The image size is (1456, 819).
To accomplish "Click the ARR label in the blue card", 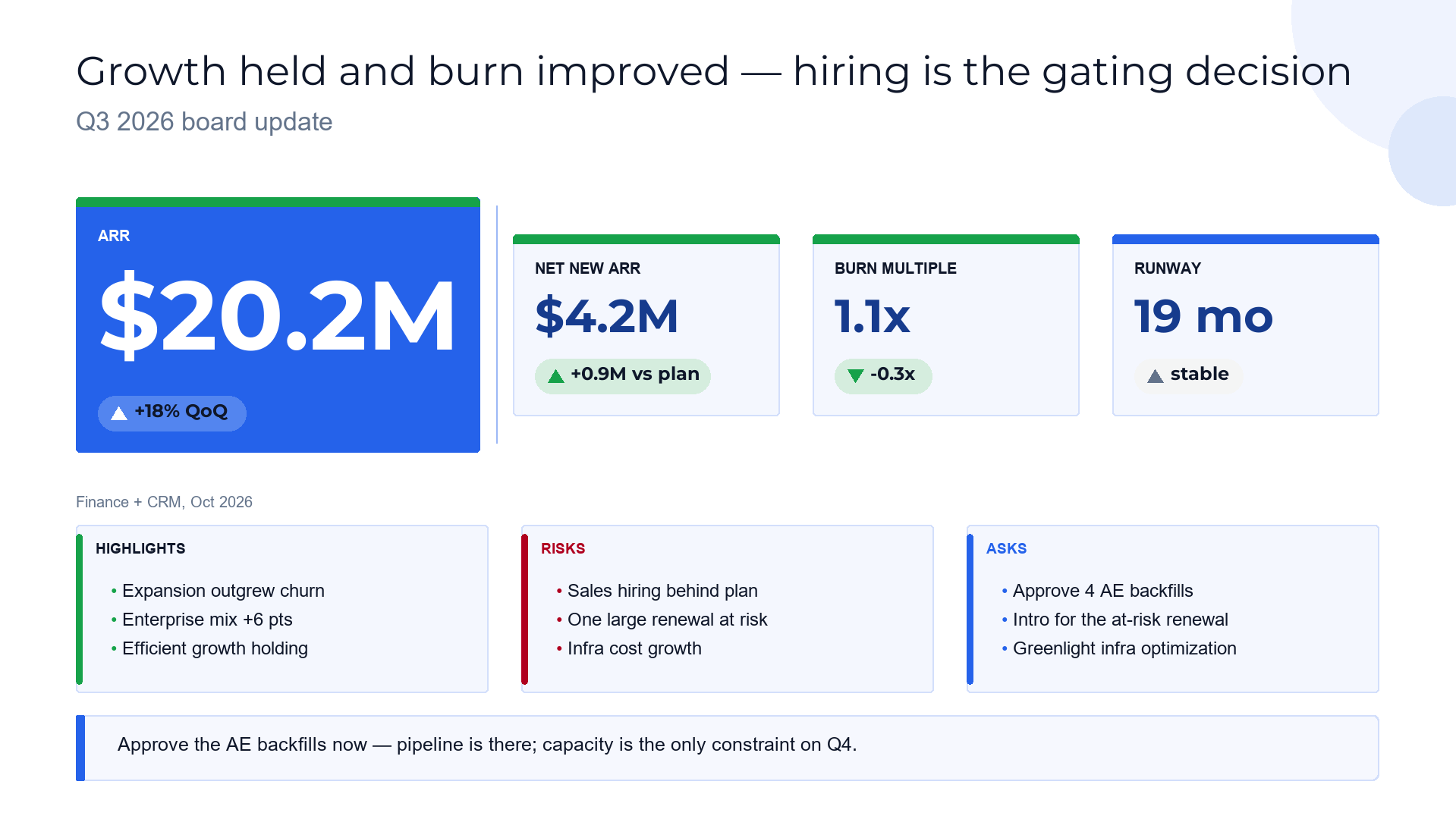I will click(x=114, y=236).
